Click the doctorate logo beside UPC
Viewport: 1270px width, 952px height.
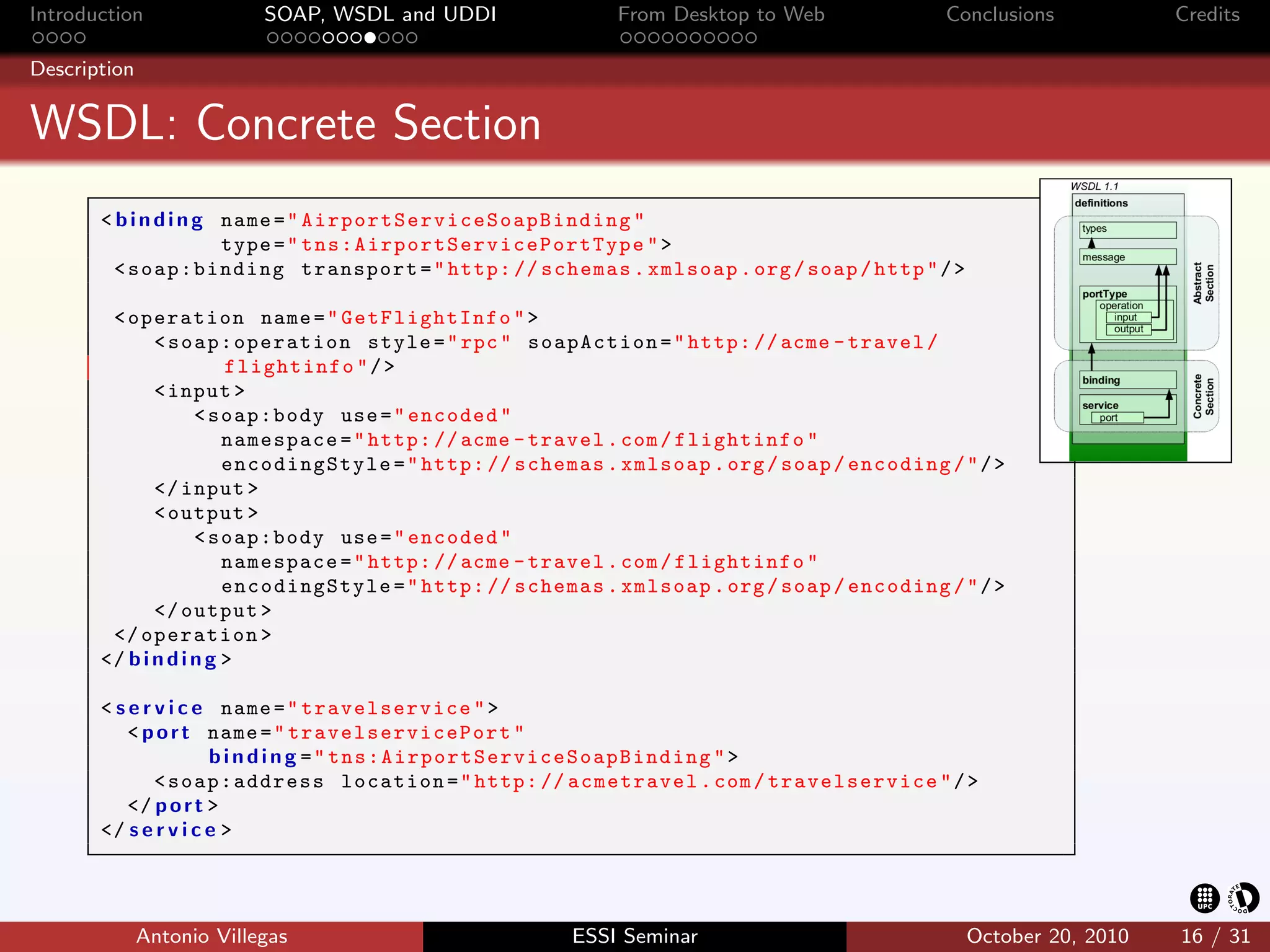(1243, 898)
